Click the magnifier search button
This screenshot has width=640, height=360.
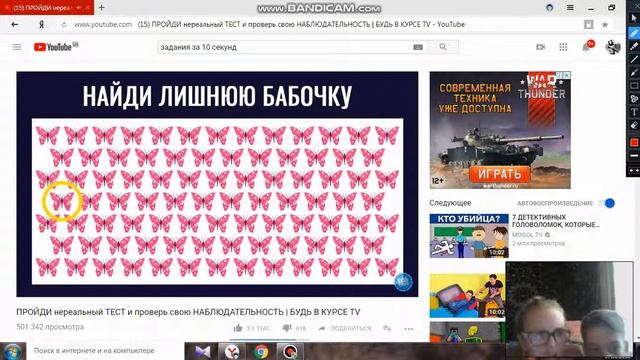point(443,47)
